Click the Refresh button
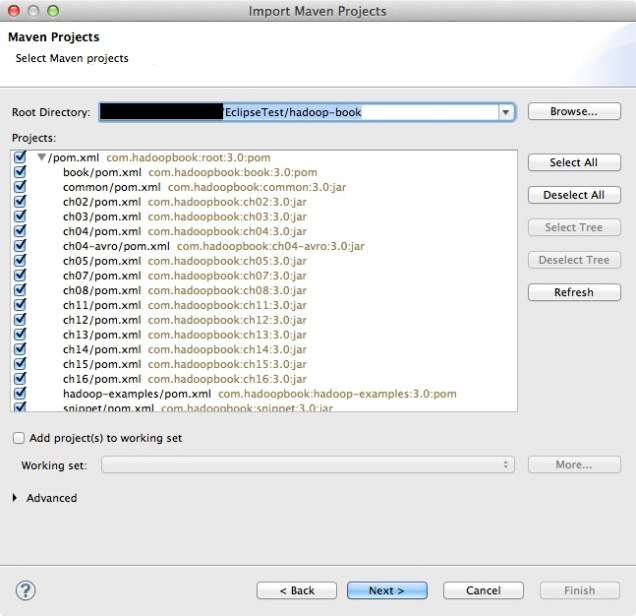The image size is (636, 616). (x=573, y=292)
